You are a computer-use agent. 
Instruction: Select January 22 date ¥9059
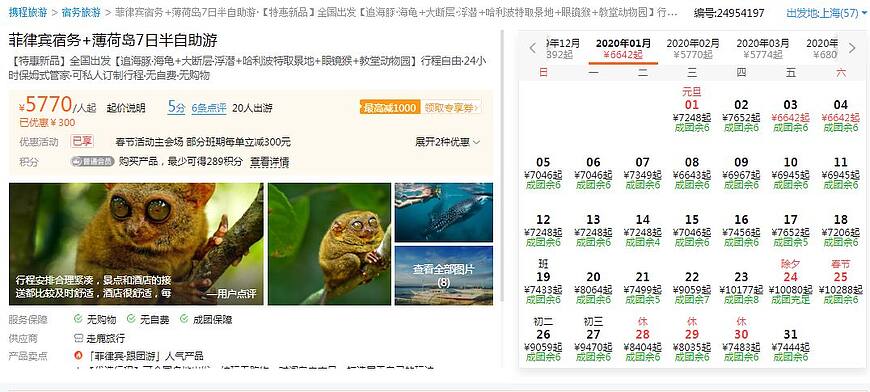coord(691,288)
